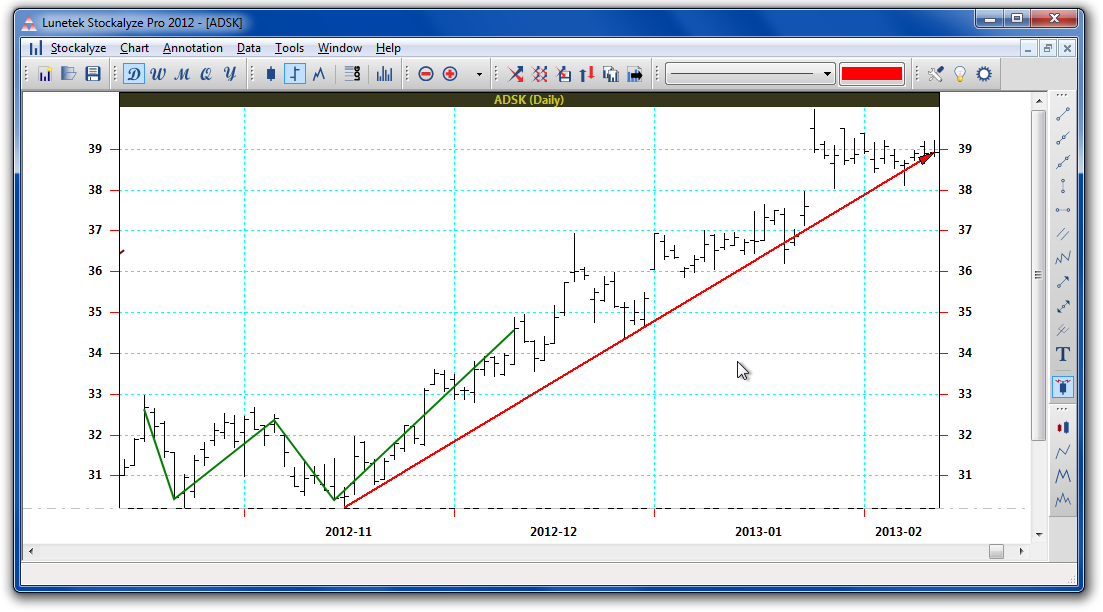Open the Tools menu

click(x=289, y=48)
